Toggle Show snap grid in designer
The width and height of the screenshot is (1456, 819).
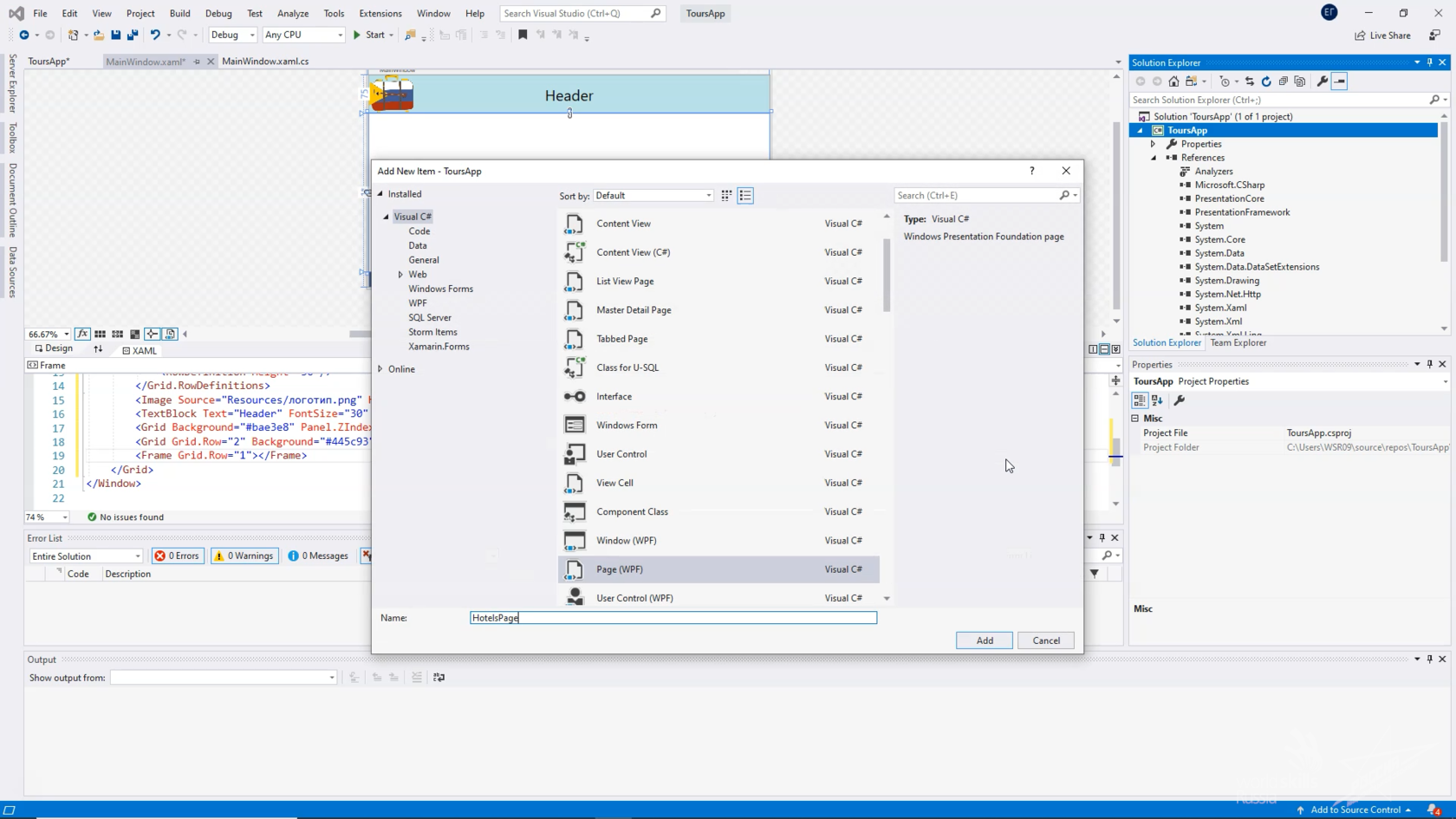pyautogui.click(x=101, y=334)
